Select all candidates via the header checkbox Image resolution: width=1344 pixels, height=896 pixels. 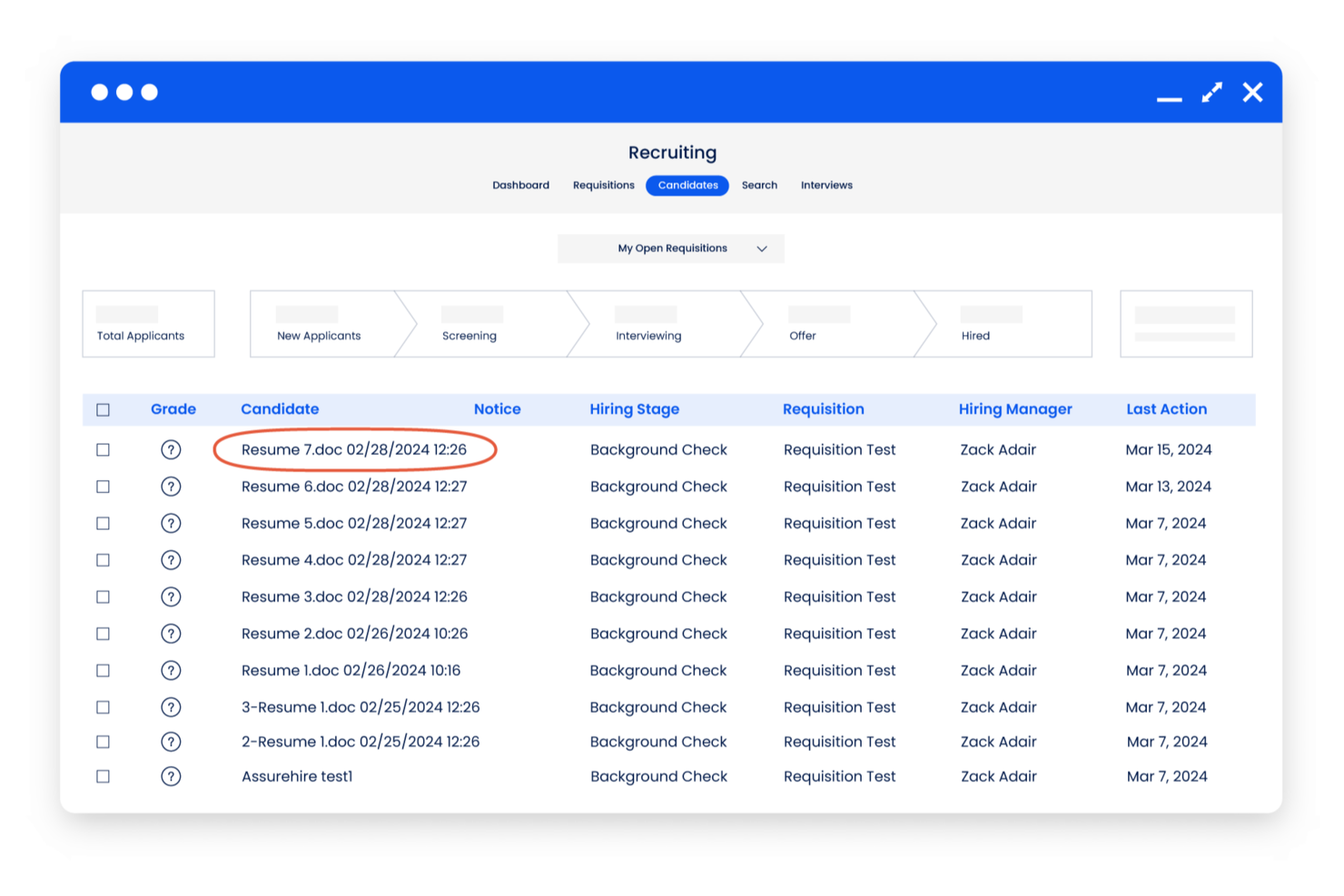point(103,409)
